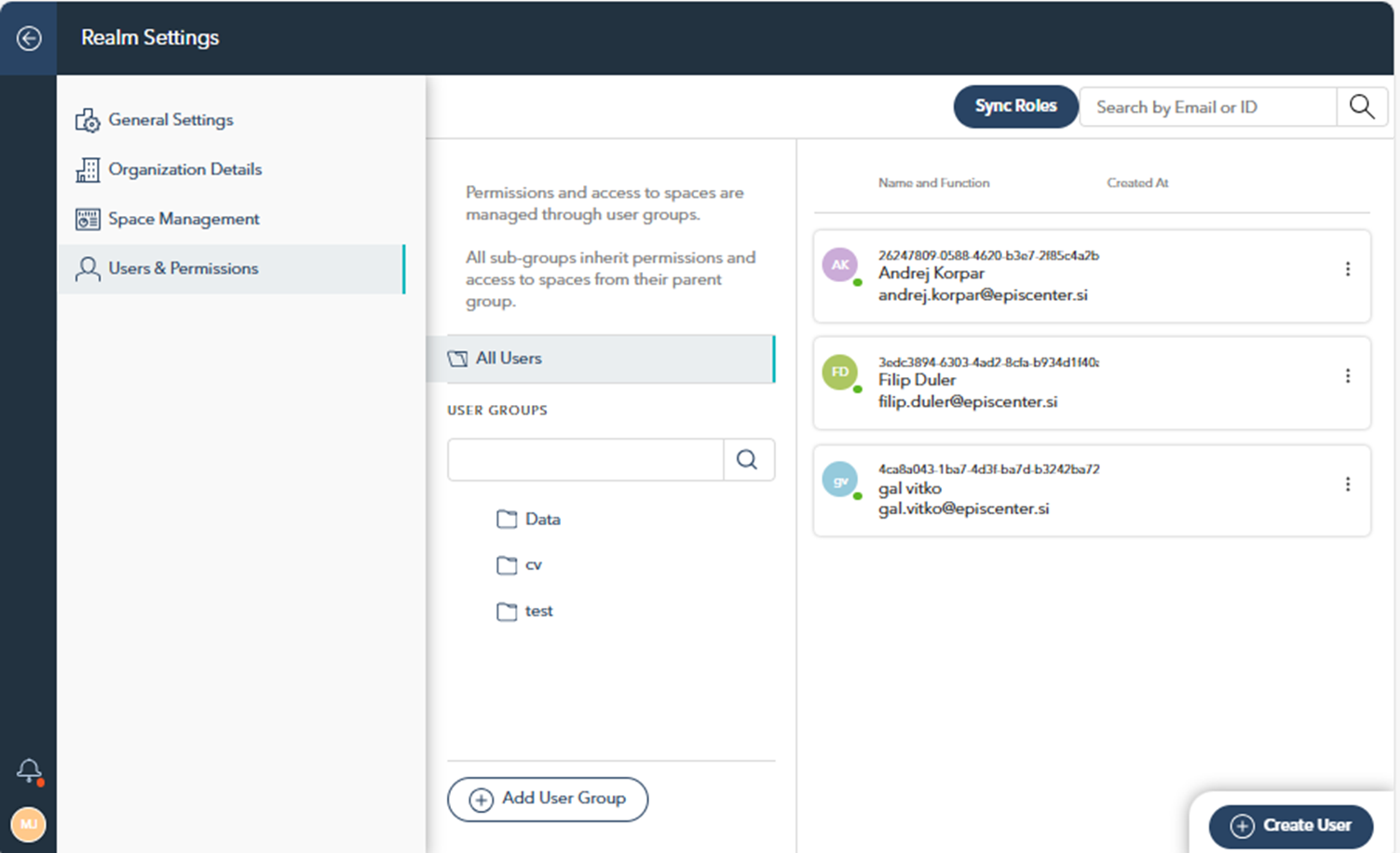The width and height of the screenshot is (1400, 853).
Task: Open the three-dot menu for Filip Duler
Action: (1348, 376)
